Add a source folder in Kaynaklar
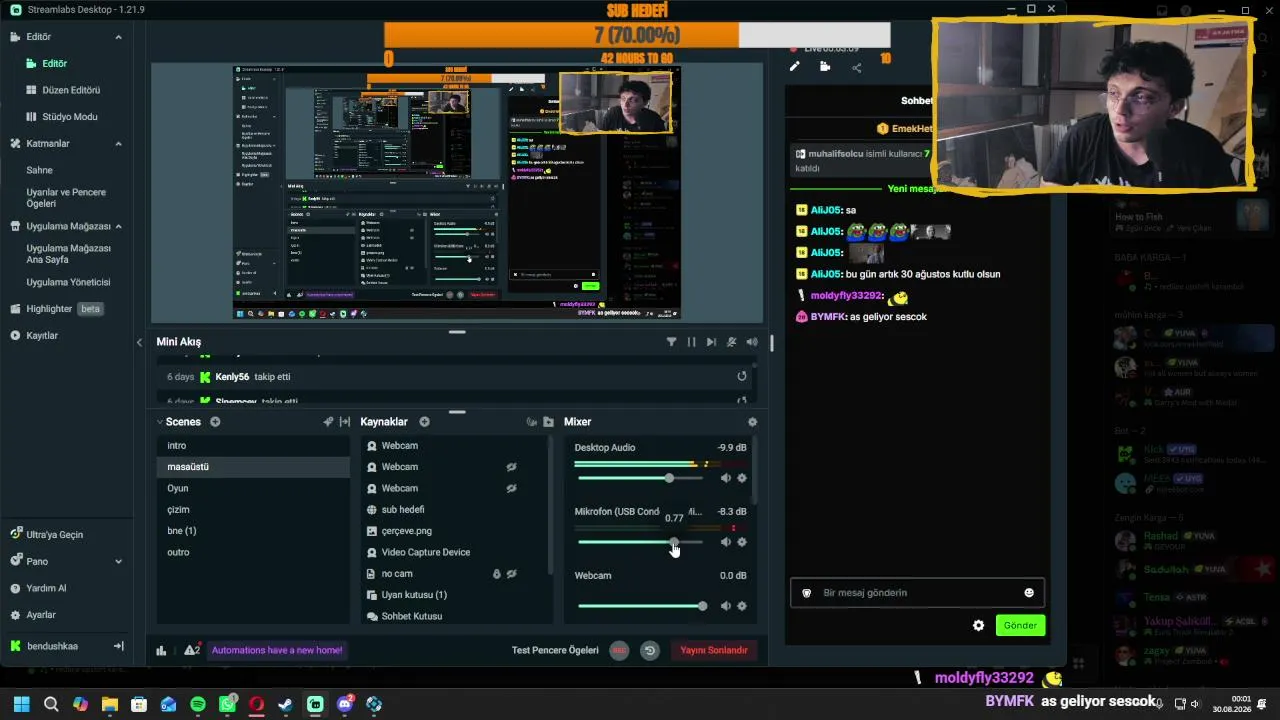 tap(548, 422)
